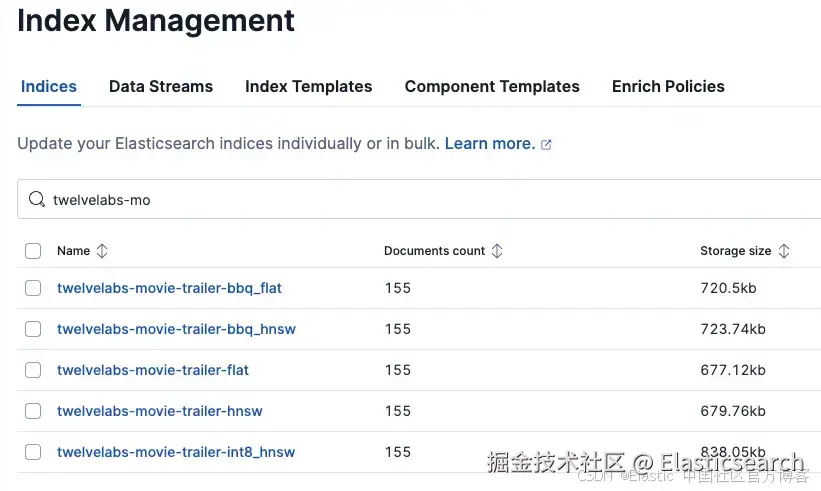Open index twelvelabs-movie-trailer-int8_hnsw
Screen dimensions: 821x491
point(176,452)
